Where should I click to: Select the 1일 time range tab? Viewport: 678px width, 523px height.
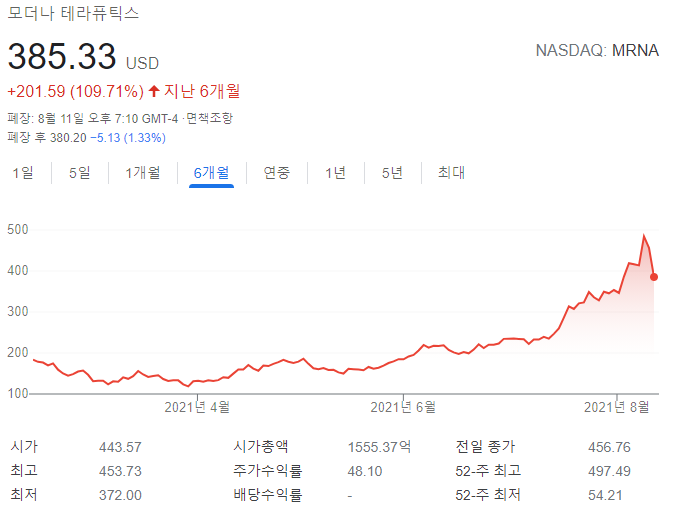(23, 173)
